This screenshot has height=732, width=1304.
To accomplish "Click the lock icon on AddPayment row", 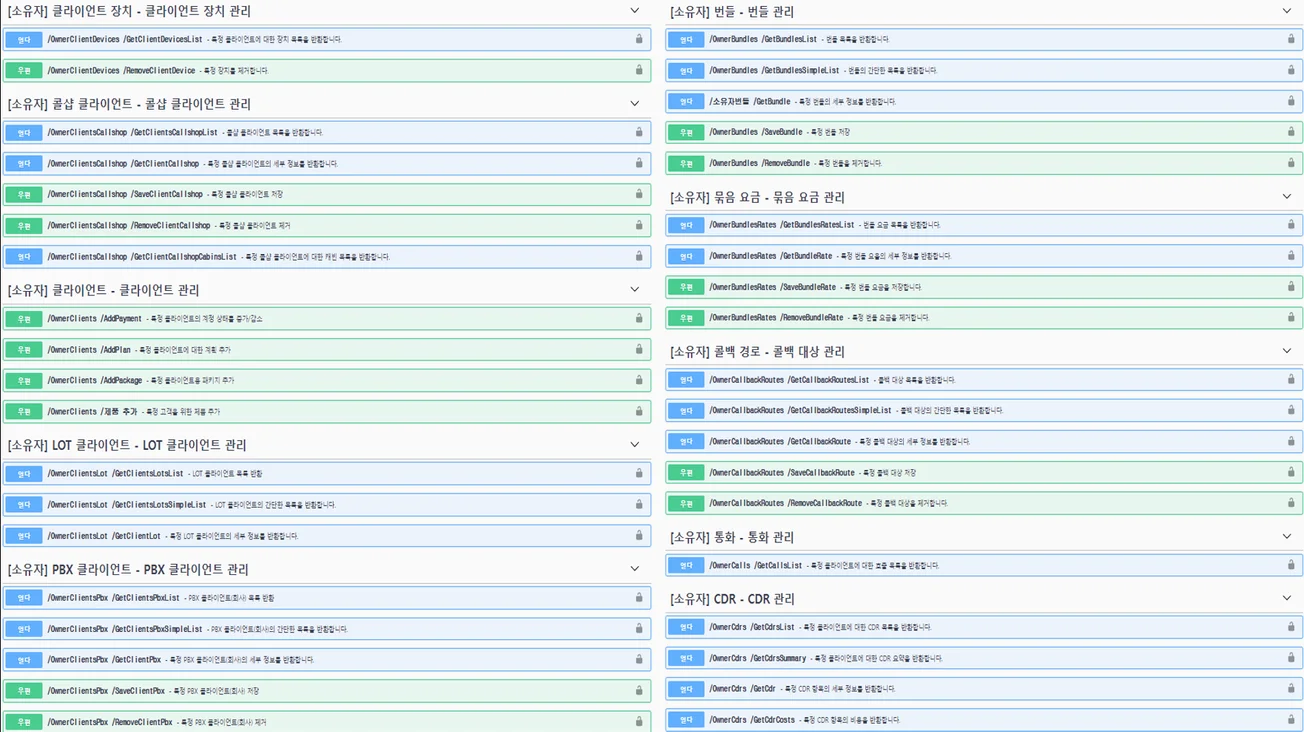I will 639,318.
